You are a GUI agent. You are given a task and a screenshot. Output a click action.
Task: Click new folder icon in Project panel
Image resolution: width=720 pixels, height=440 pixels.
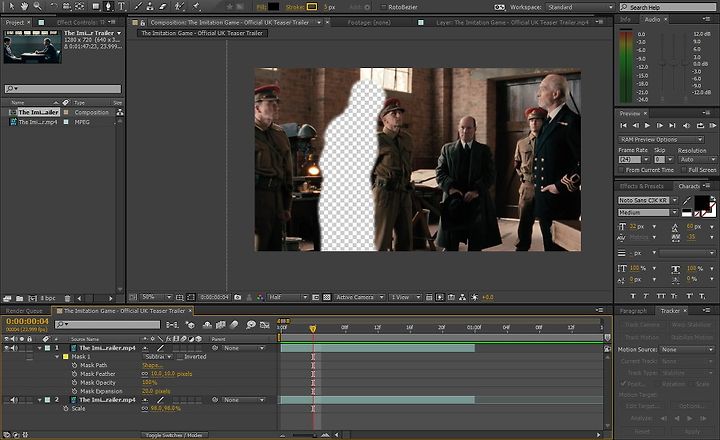[x=19, y=298]
